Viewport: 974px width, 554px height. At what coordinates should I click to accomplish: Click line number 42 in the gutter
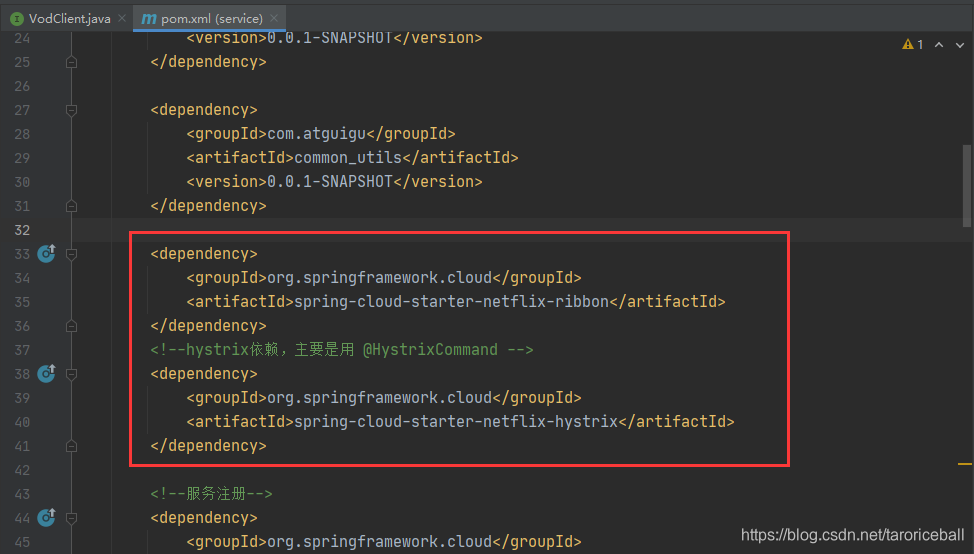22,470
